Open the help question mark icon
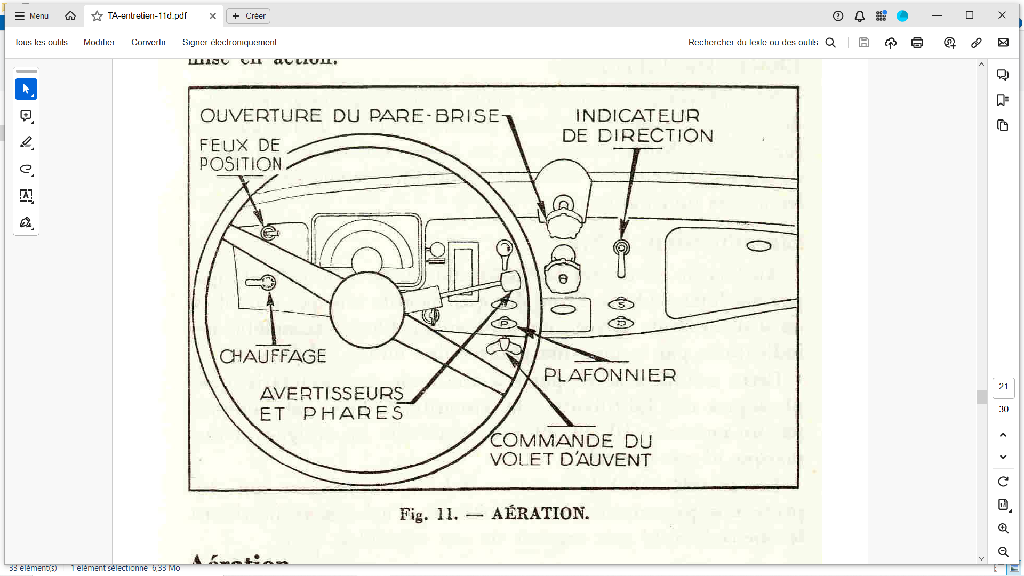Image resolution: width=1024 pixels, height=576 pixels. pos(838,16)
